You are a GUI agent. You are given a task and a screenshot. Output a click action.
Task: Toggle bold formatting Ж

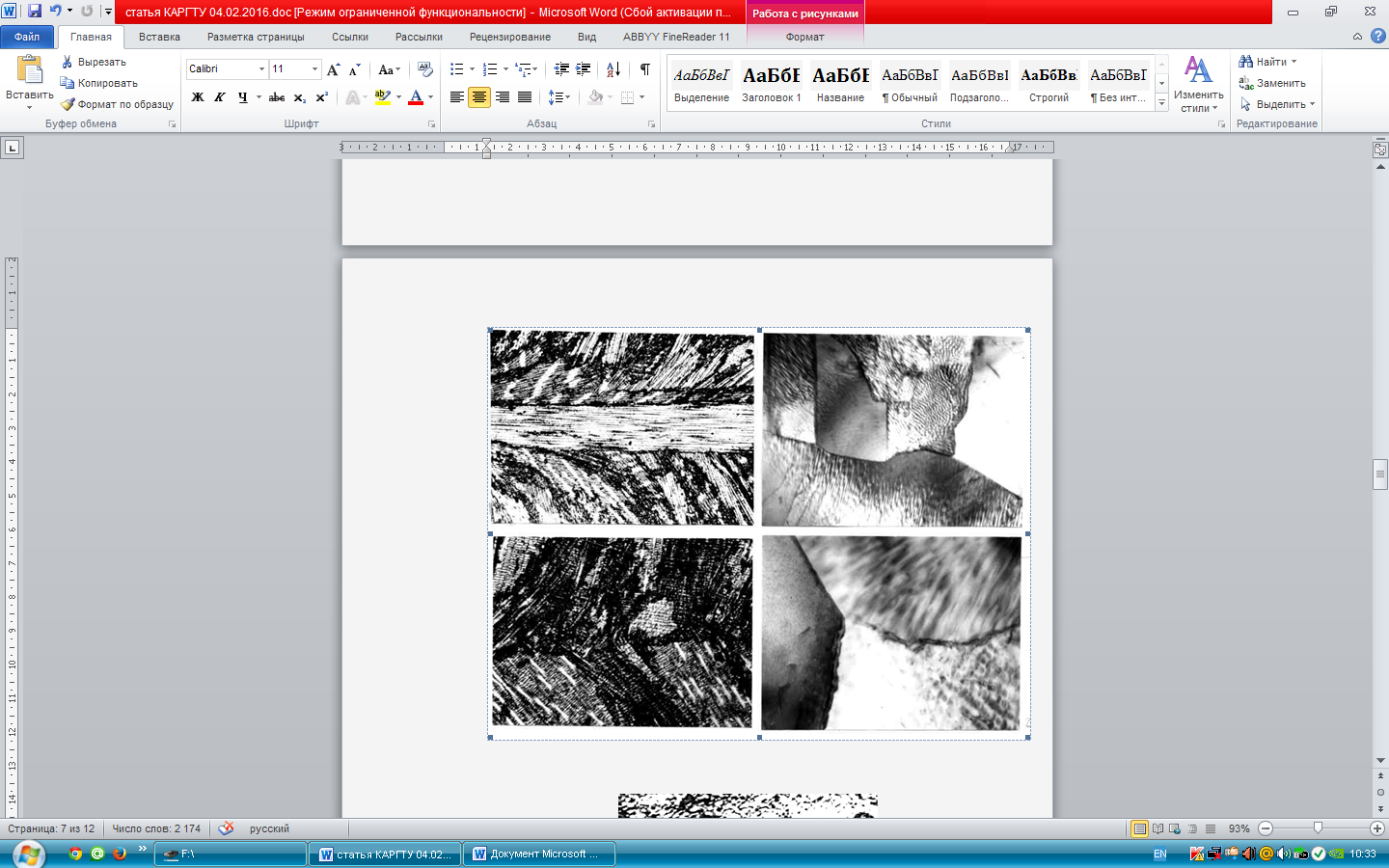198,97
